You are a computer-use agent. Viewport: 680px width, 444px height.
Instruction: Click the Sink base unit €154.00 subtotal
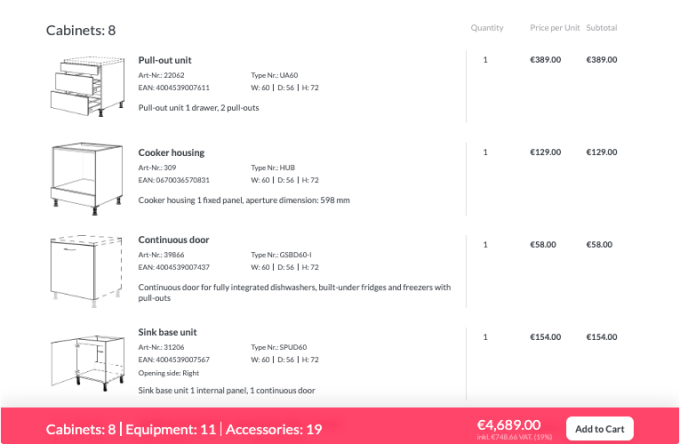tap(602, 337)
